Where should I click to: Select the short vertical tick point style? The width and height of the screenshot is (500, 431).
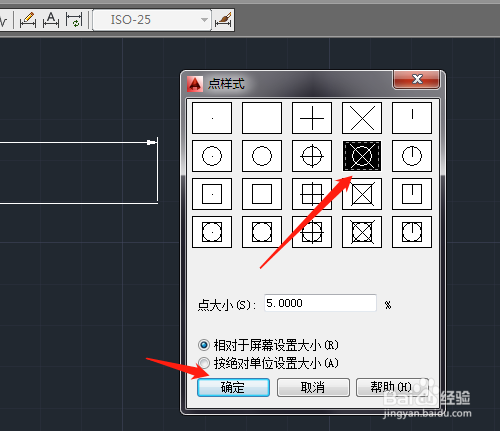pos(412,118)
